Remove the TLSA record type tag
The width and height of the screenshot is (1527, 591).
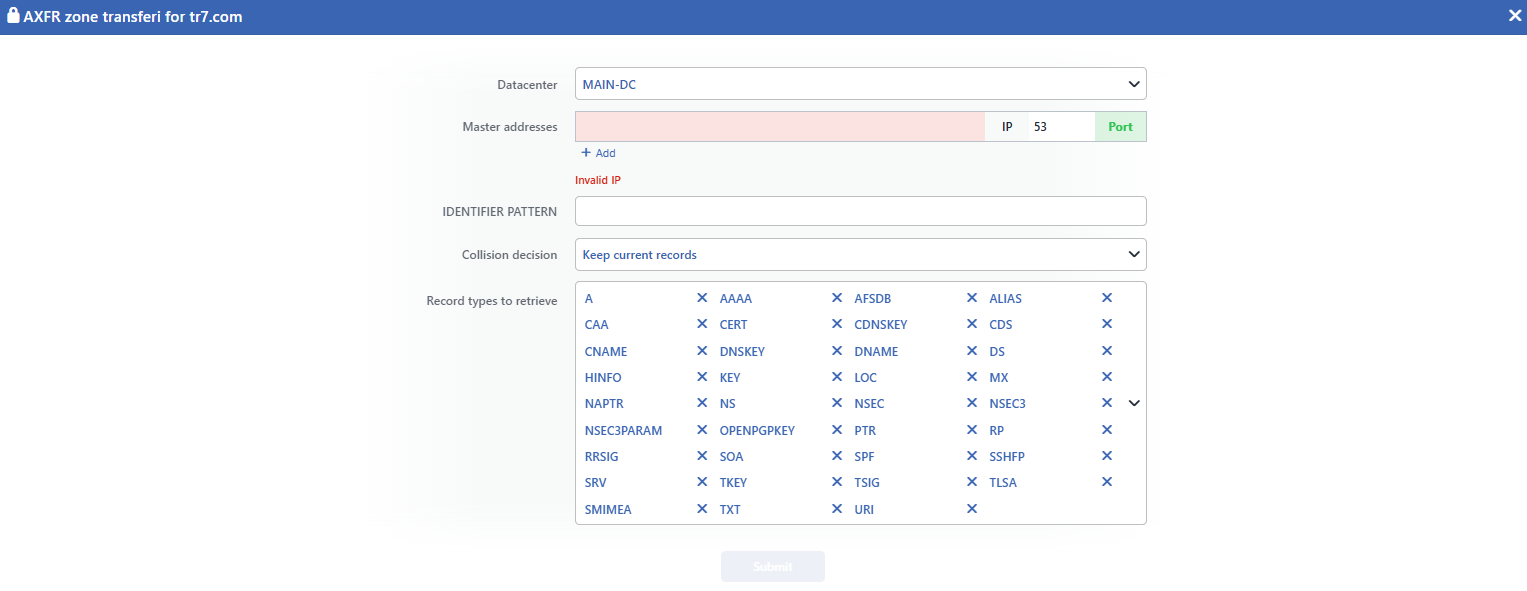pos(1107,482)
